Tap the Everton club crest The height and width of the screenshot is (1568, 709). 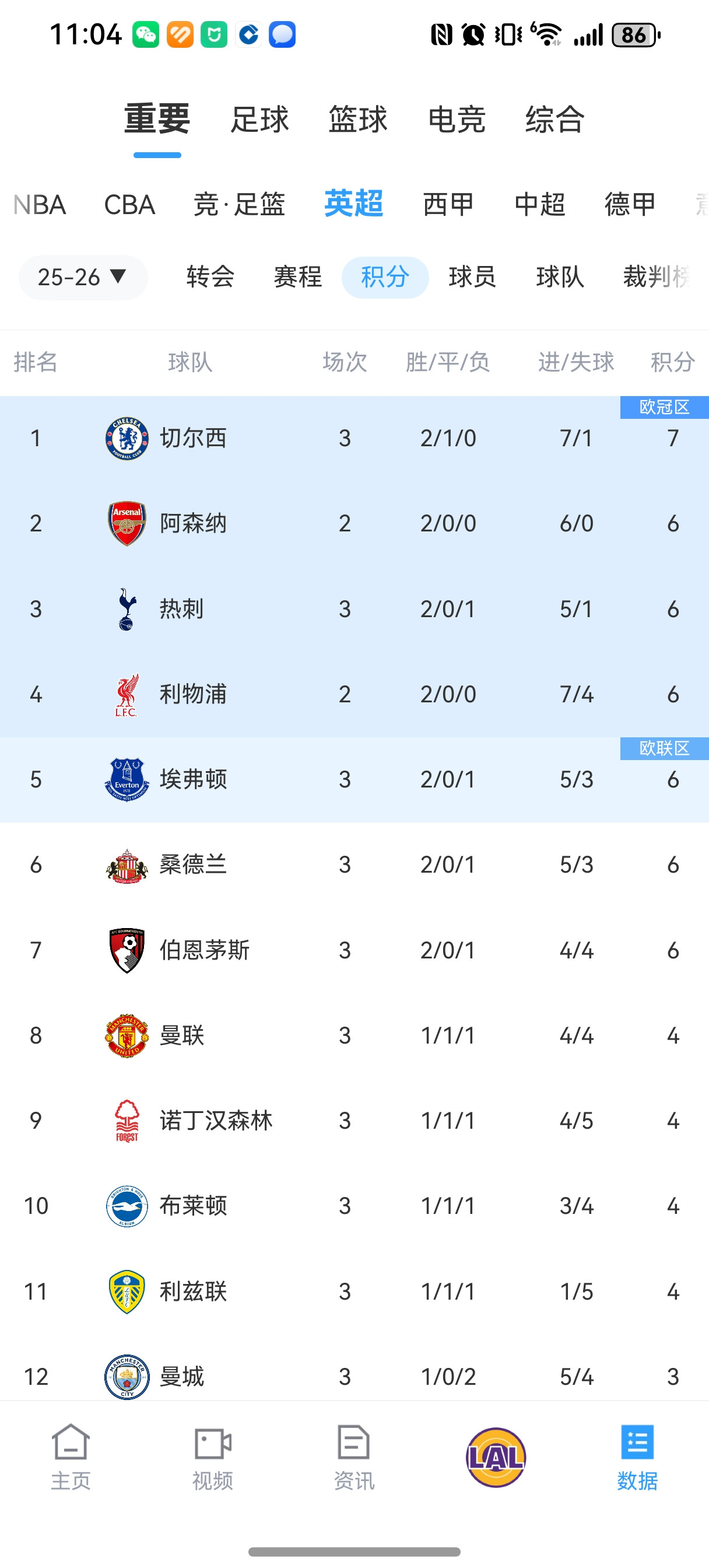click(x=127, y=780)
